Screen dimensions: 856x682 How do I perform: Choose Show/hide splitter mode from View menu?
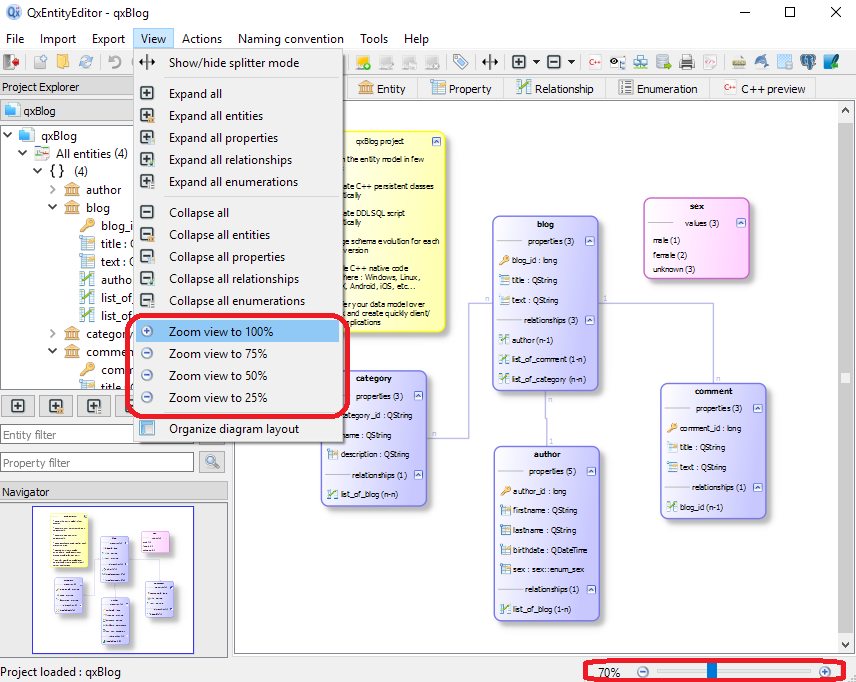(233, 63)
